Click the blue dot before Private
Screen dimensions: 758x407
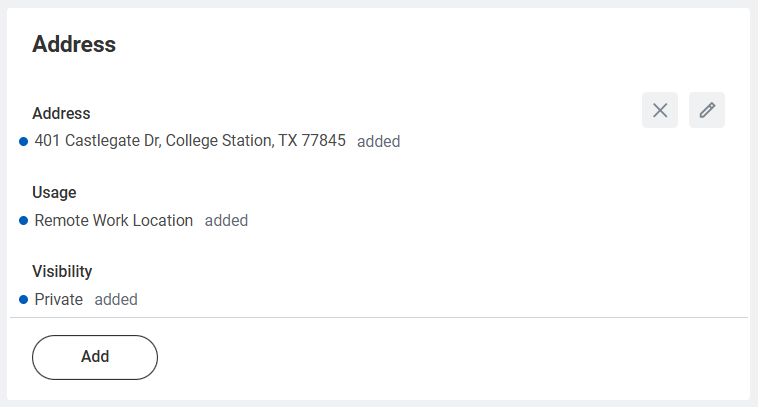click(x=23, y=299)
